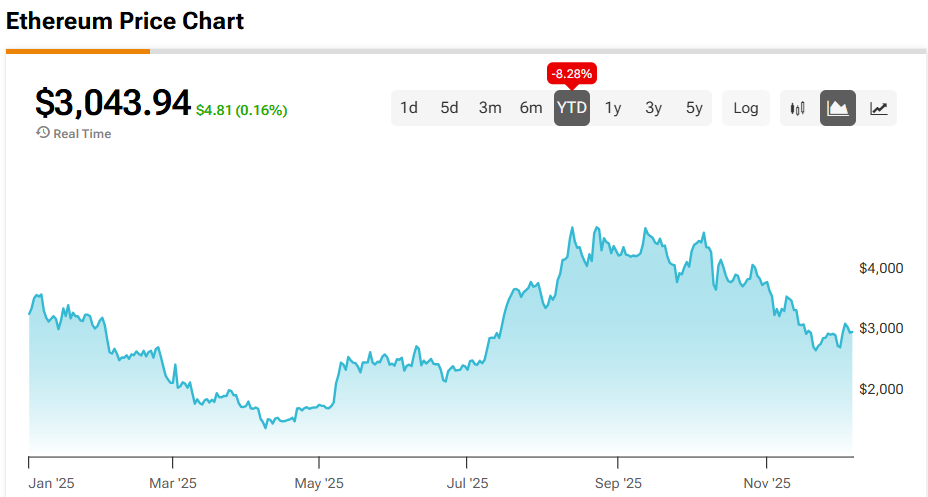The height and width of the screenshot is (497, 928).
Task: Click the green $4.81 (0.16%) change
Action: (241, 110)
